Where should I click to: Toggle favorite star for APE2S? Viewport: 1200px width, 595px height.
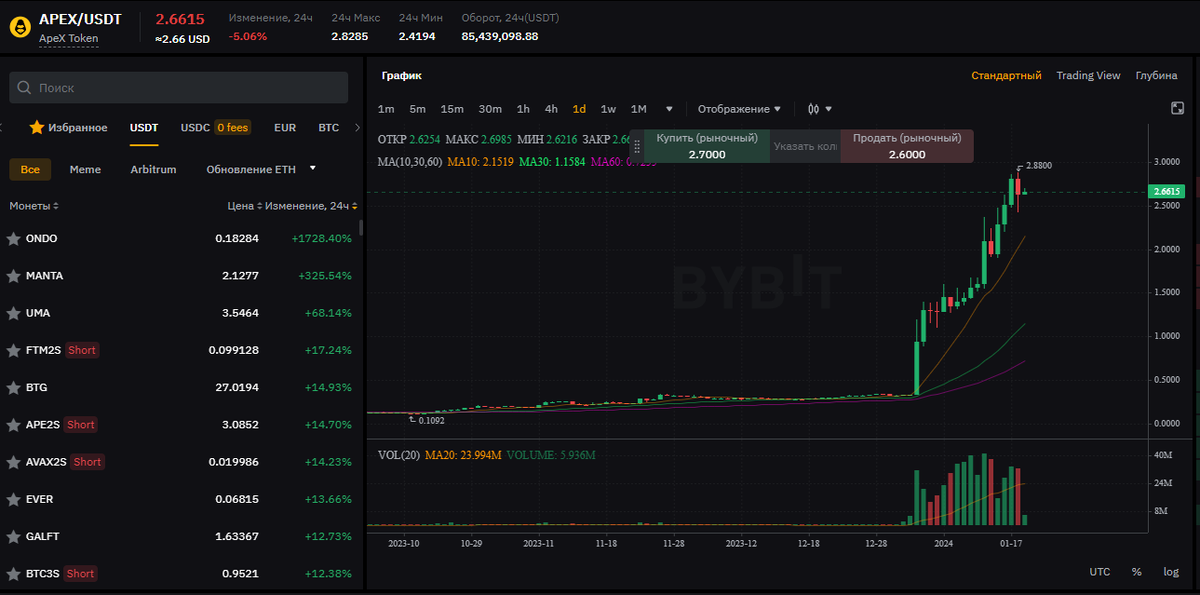coord(14,424)
